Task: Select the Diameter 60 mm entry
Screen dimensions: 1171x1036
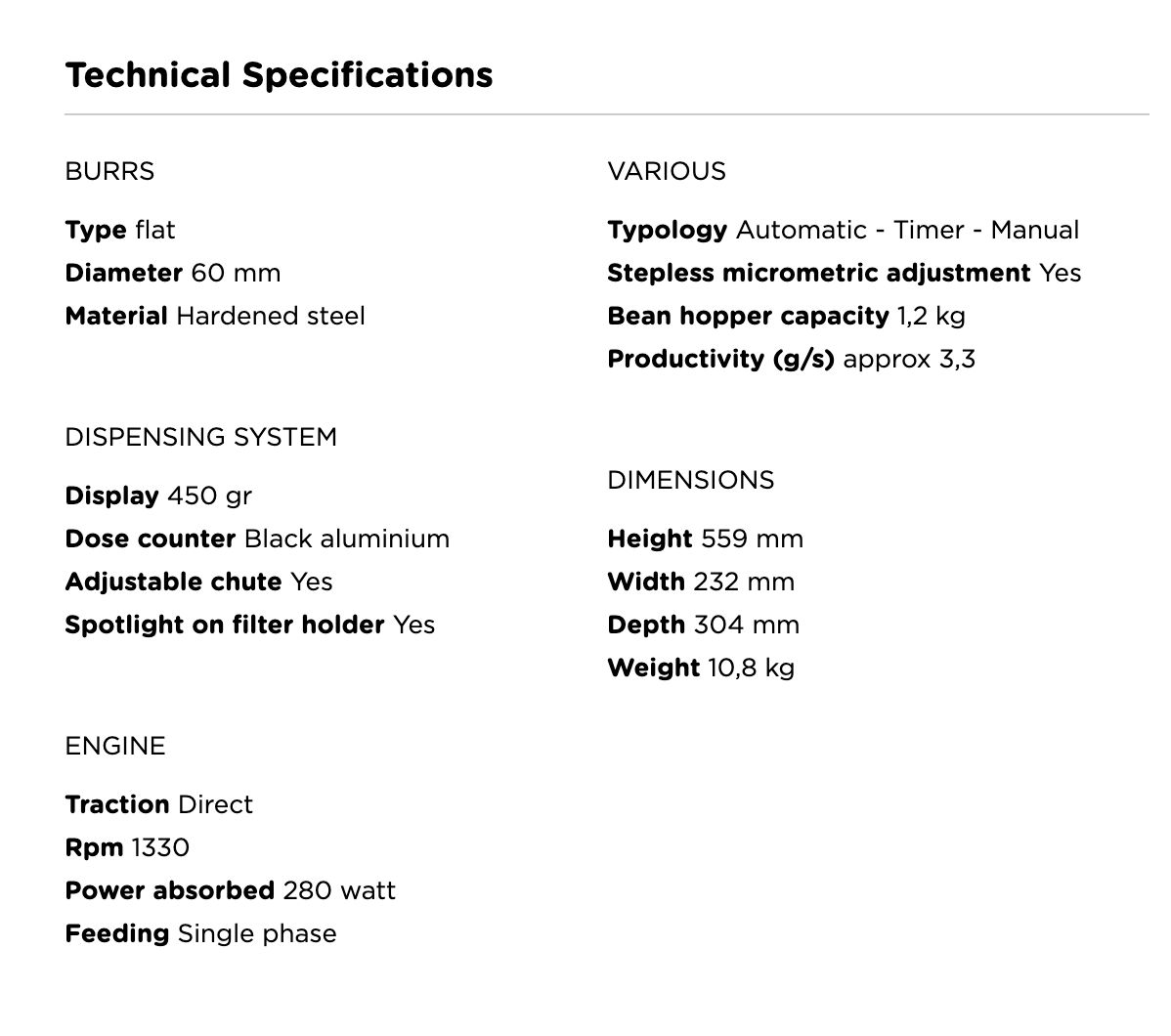Action: pyautogui.click(x=172, y=273)
